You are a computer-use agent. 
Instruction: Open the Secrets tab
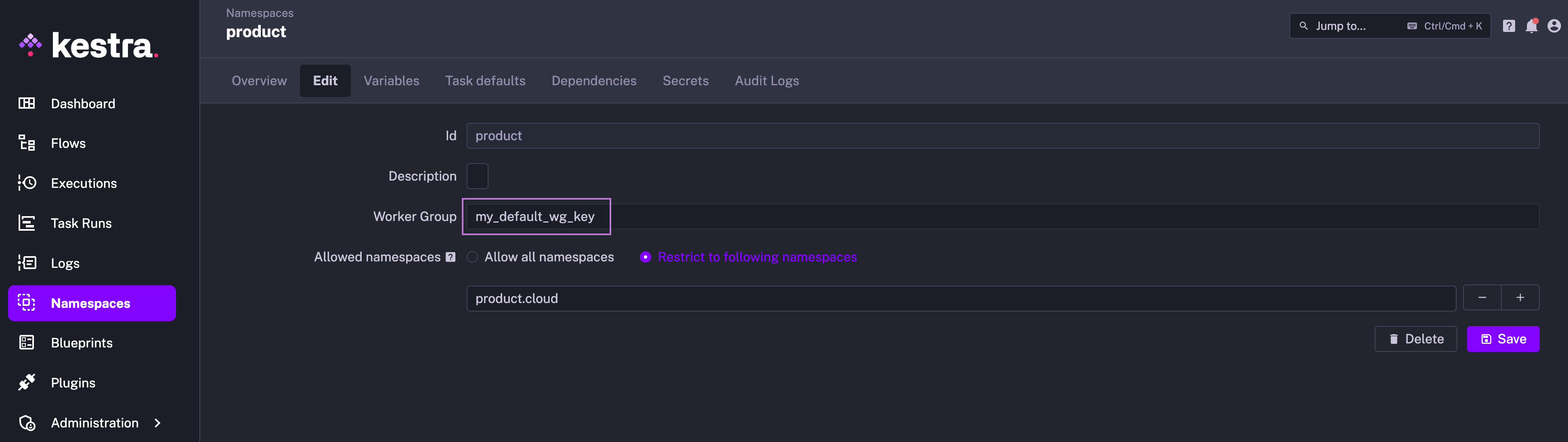pos(685,81)
